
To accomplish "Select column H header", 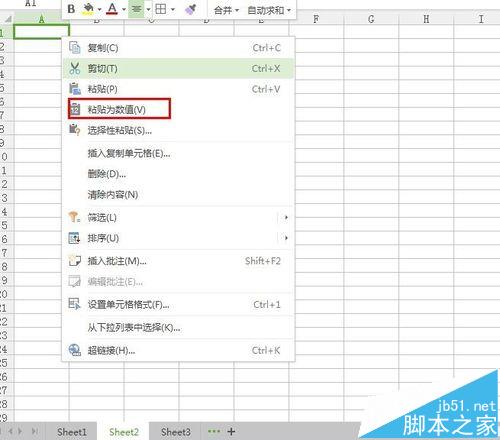I will click(426, 19).
